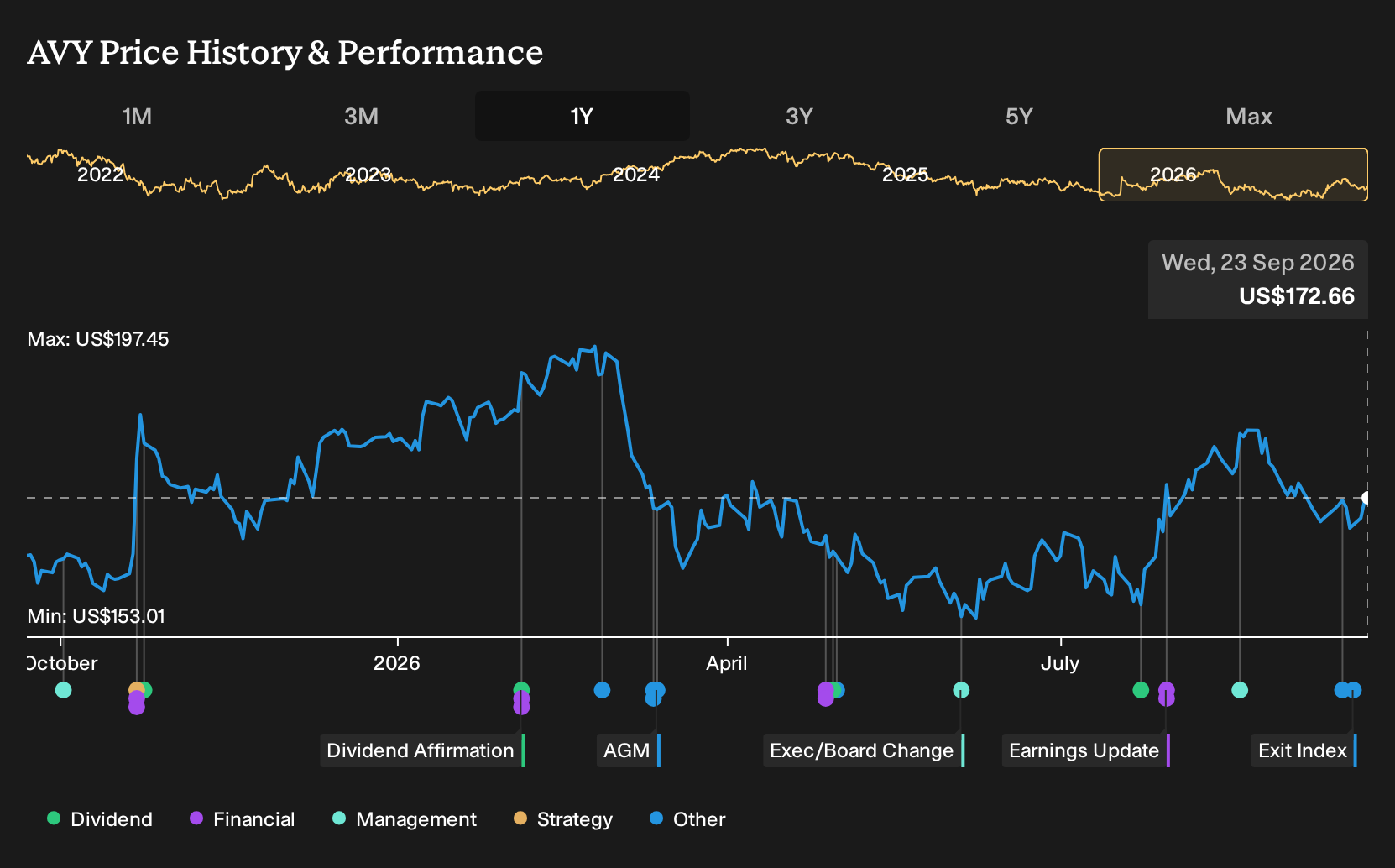Toggle the Strategy legend filter
Viewport: 1395px width, 868px height.
click(563, 819)
